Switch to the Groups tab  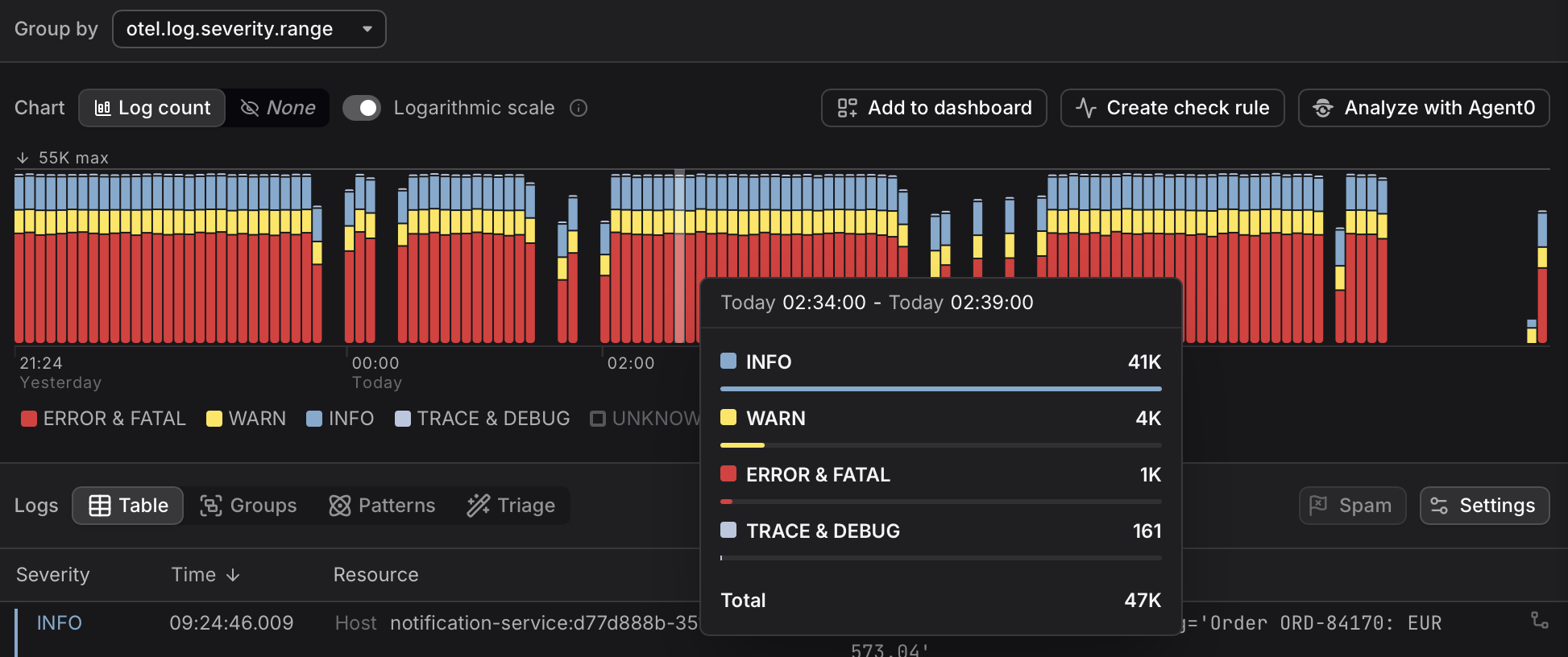coord(248,506)
